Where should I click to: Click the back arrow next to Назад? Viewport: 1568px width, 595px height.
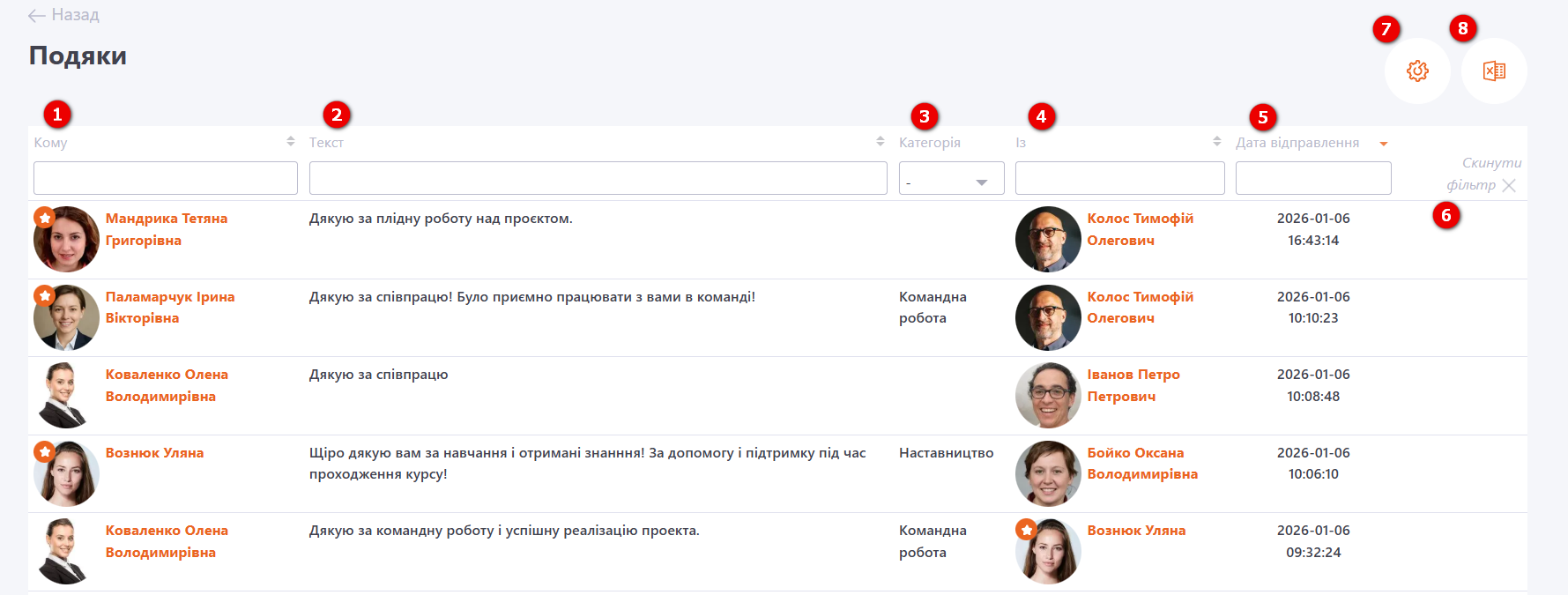pos(36,15)
